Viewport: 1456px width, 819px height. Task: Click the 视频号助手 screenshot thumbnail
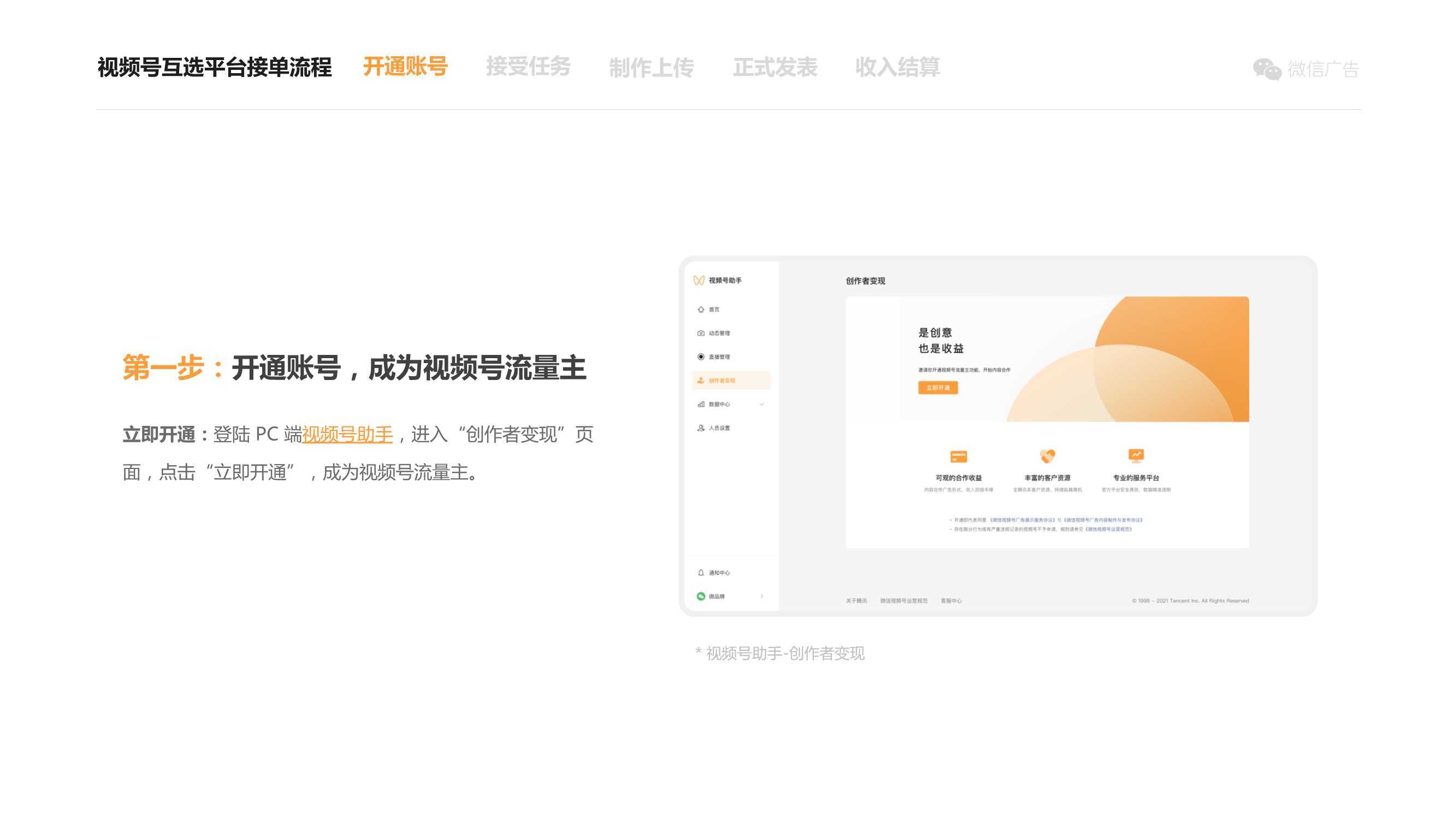click(x=998, y=436)
